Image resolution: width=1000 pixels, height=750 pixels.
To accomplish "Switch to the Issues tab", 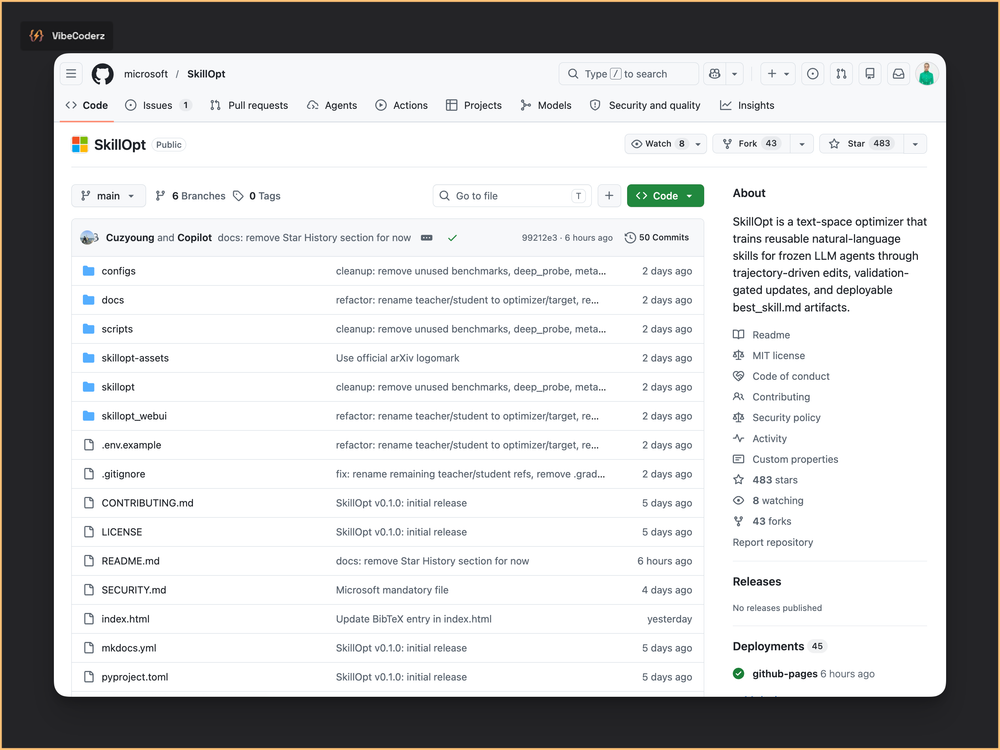I will [158, 105].
